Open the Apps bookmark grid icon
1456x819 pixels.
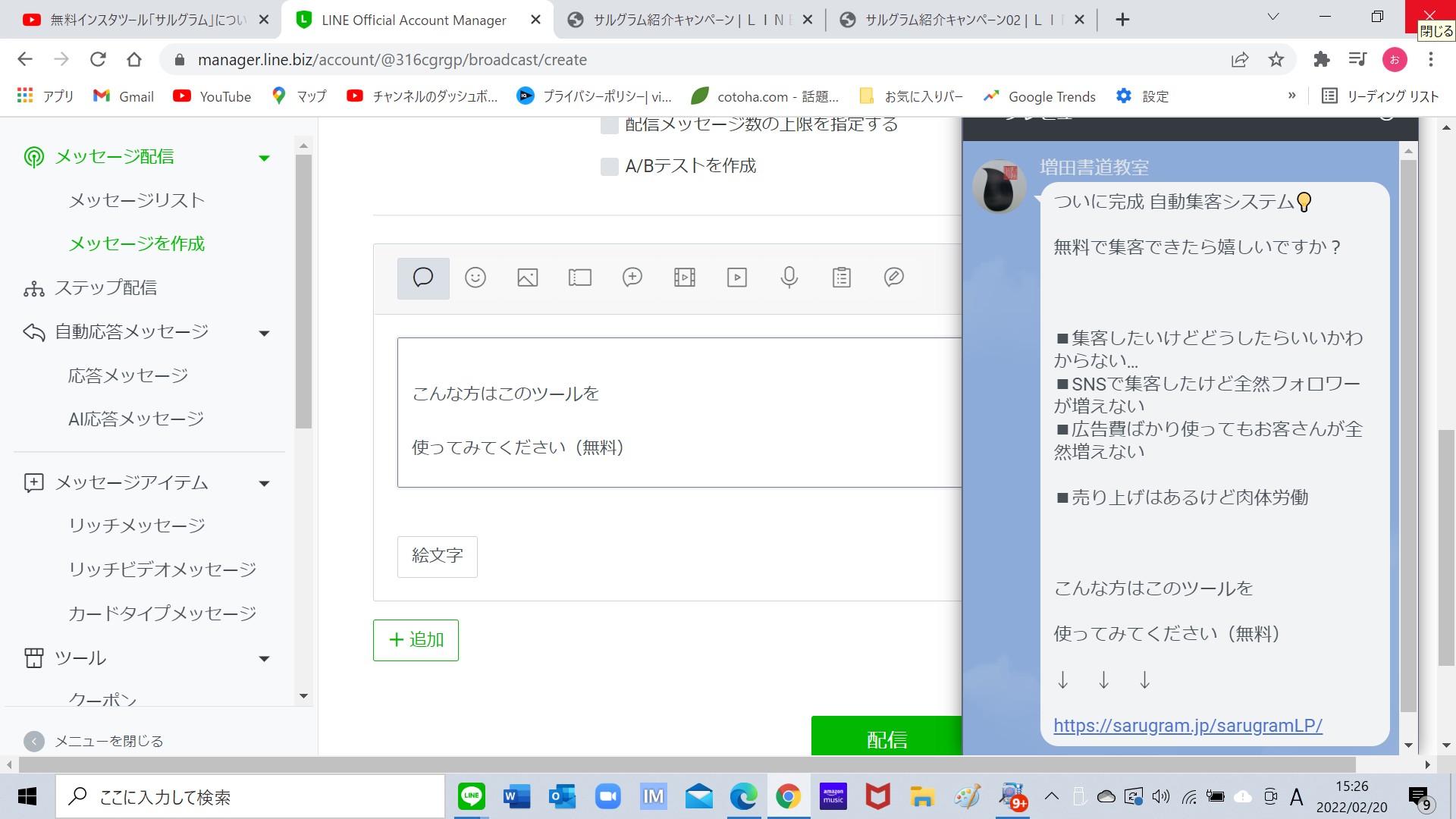(25, 96)
